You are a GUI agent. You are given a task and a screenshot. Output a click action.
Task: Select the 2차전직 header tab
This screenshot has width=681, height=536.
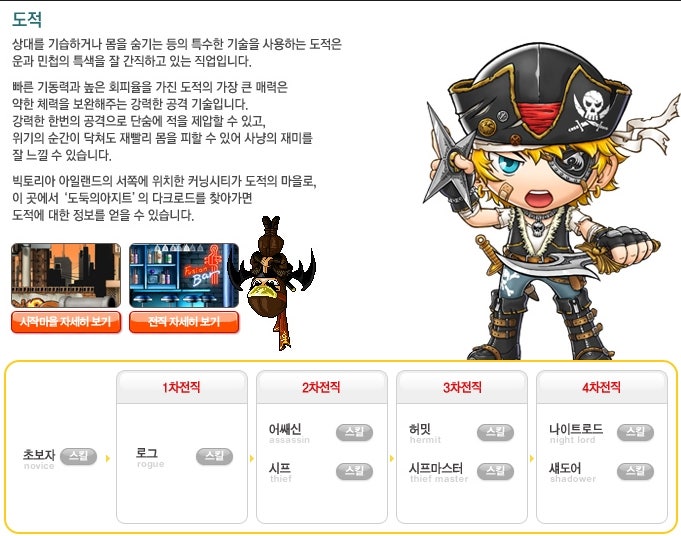(322, 387)
